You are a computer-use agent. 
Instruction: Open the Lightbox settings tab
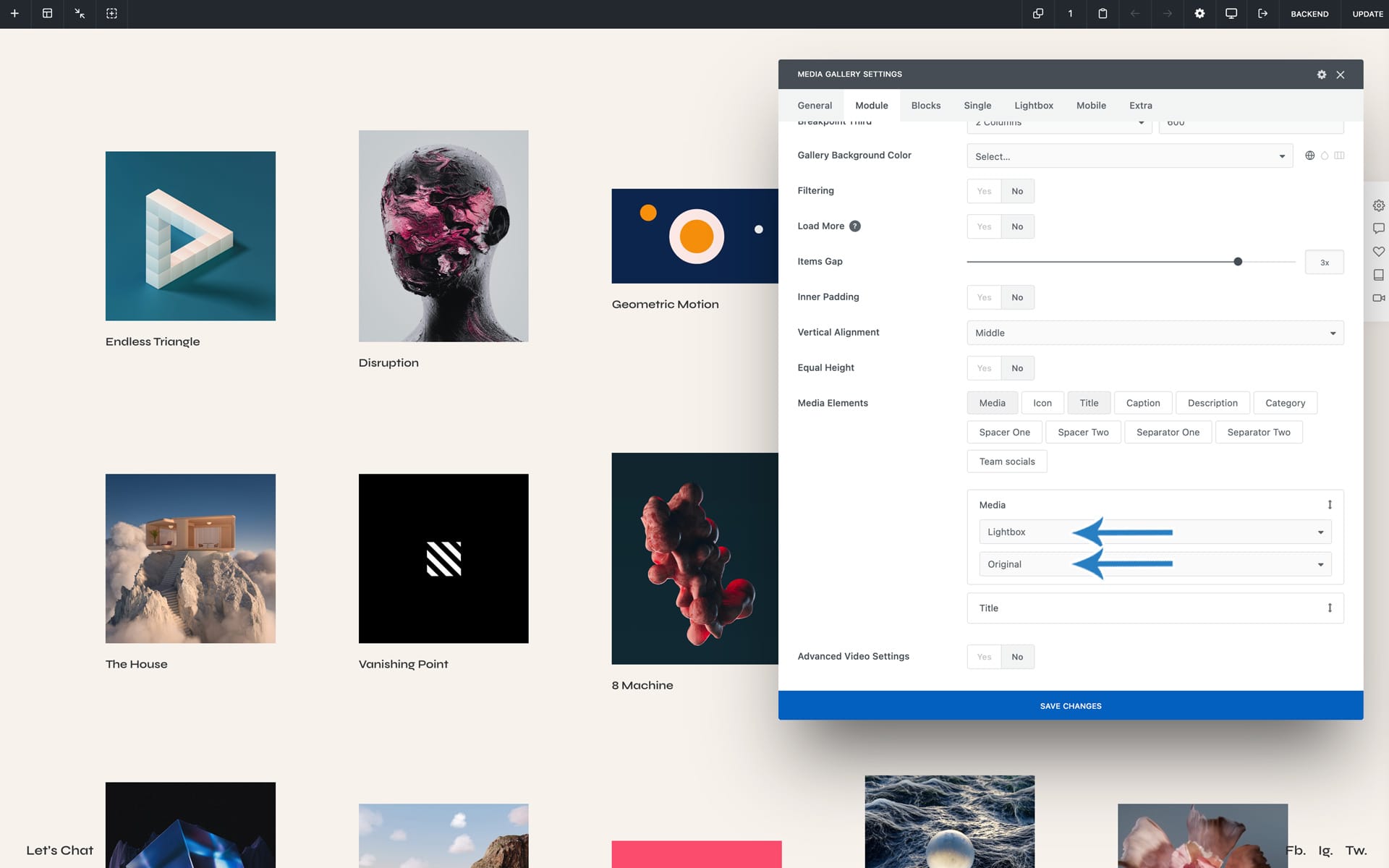click(1034, 106)
